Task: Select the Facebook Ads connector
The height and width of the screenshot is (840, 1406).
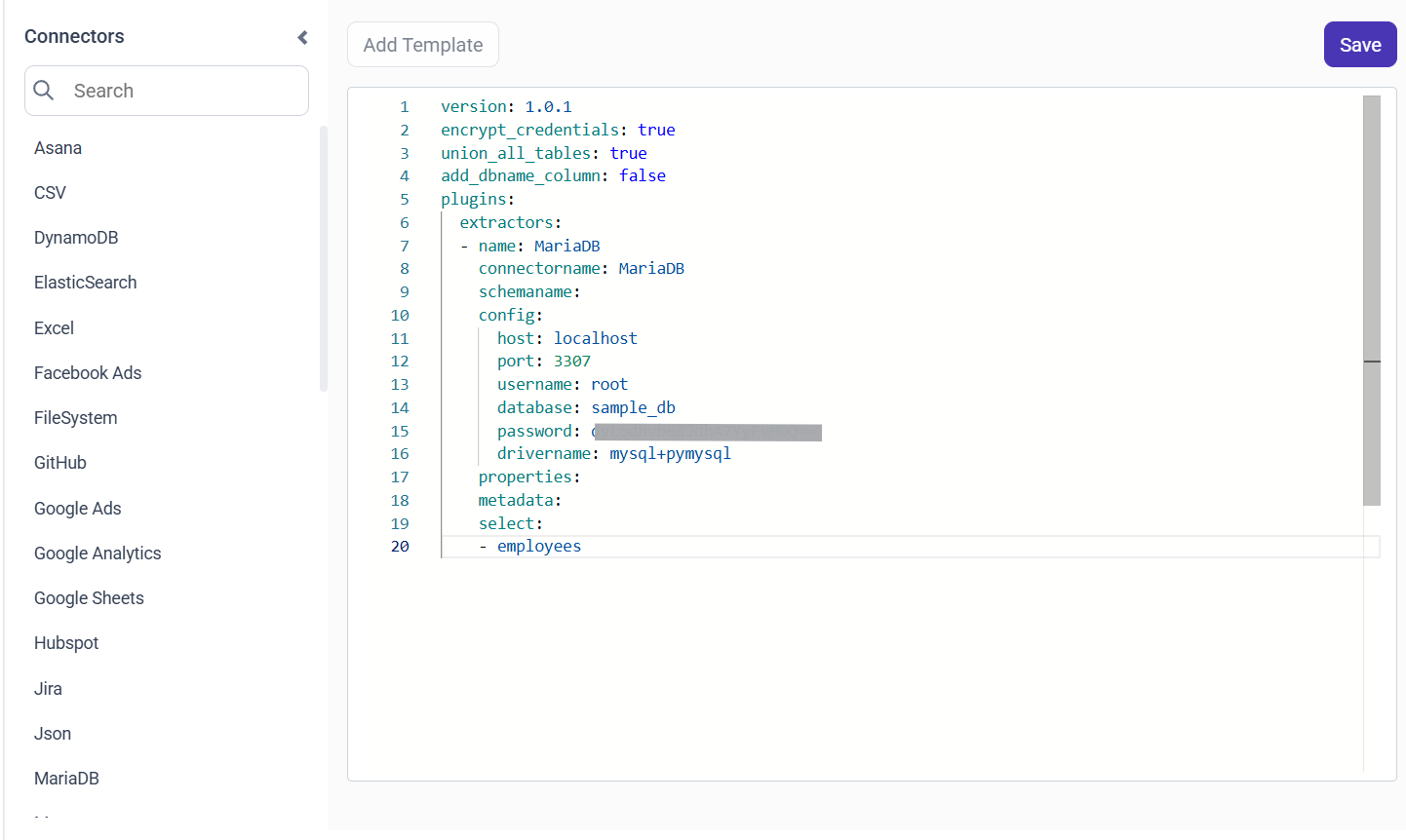Action: (88, 372)
